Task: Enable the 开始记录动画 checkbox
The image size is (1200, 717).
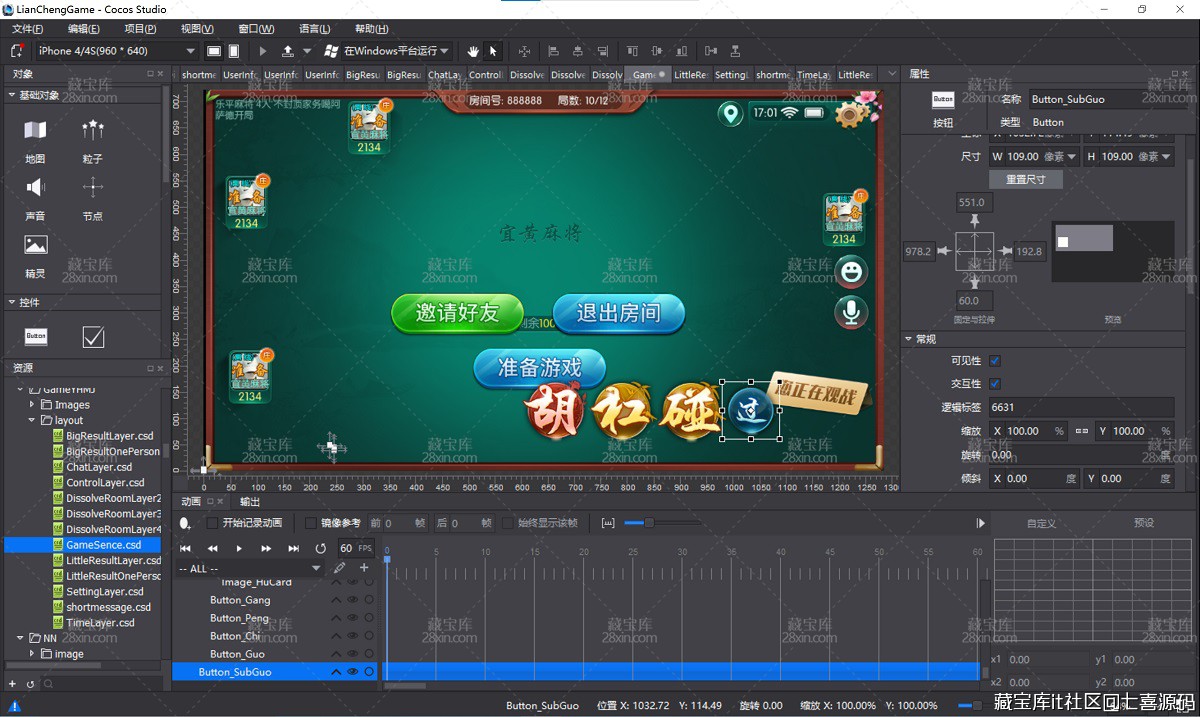Action: click(212, 523)
